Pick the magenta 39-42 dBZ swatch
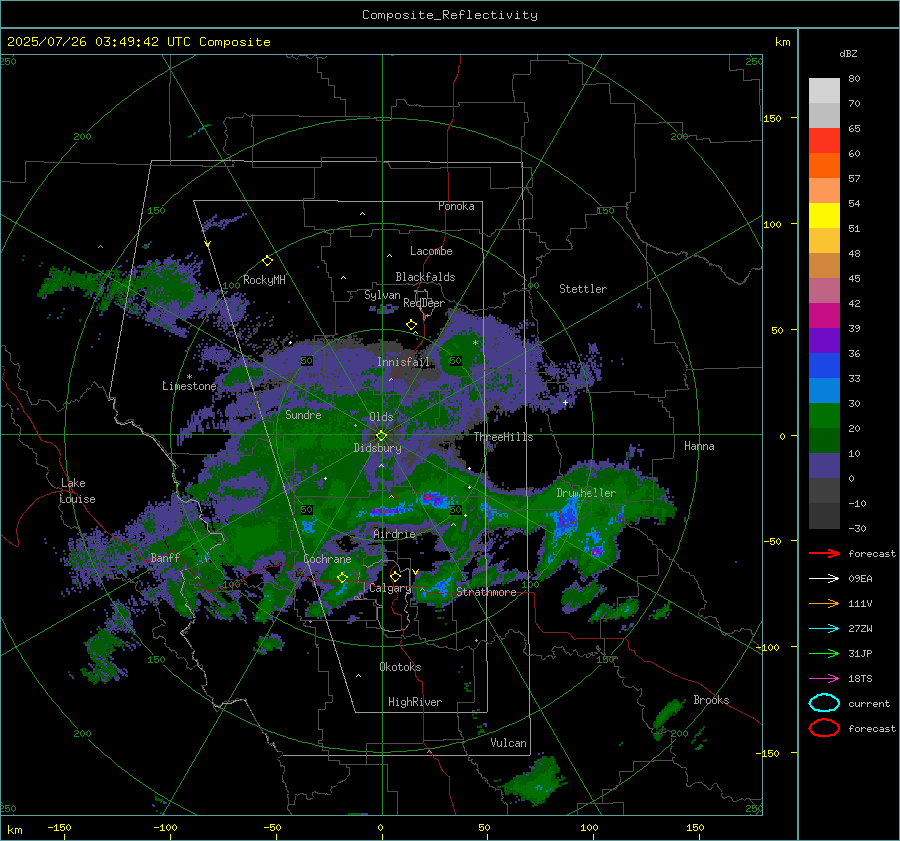Screen dimensions: 900x841 (x=824, y=316)
